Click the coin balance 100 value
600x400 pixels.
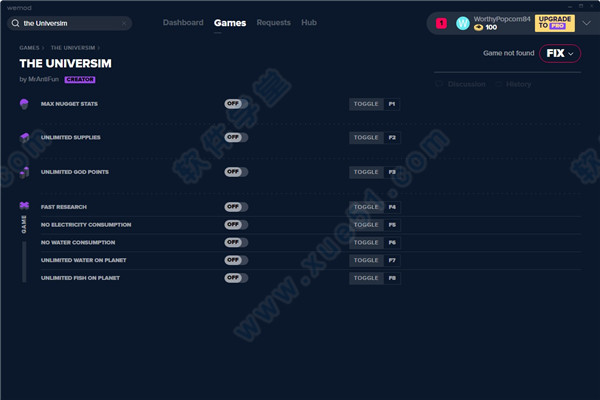click(491, 28)
